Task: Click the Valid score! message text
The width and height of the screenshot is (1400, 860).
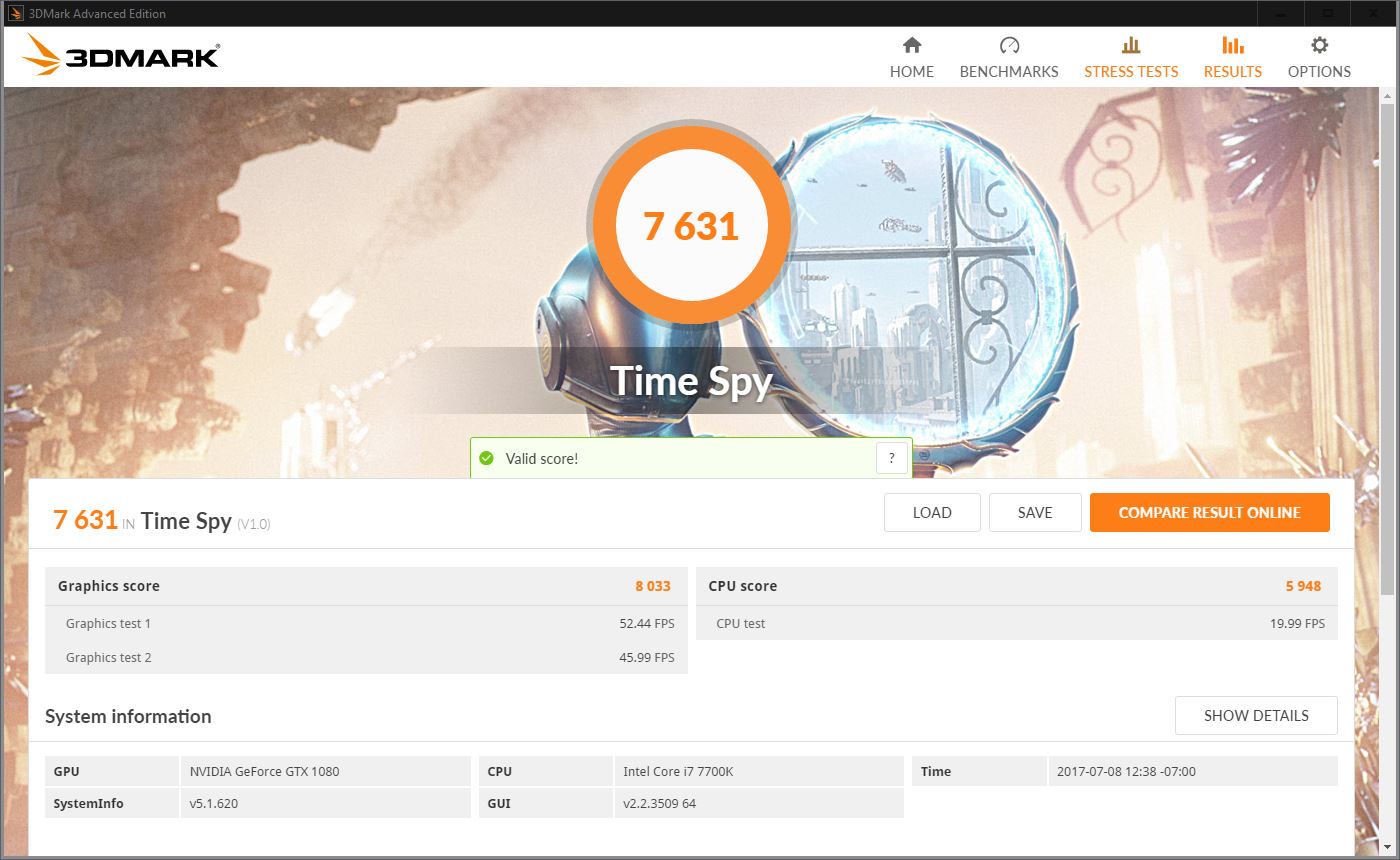Action: [541, 458]
